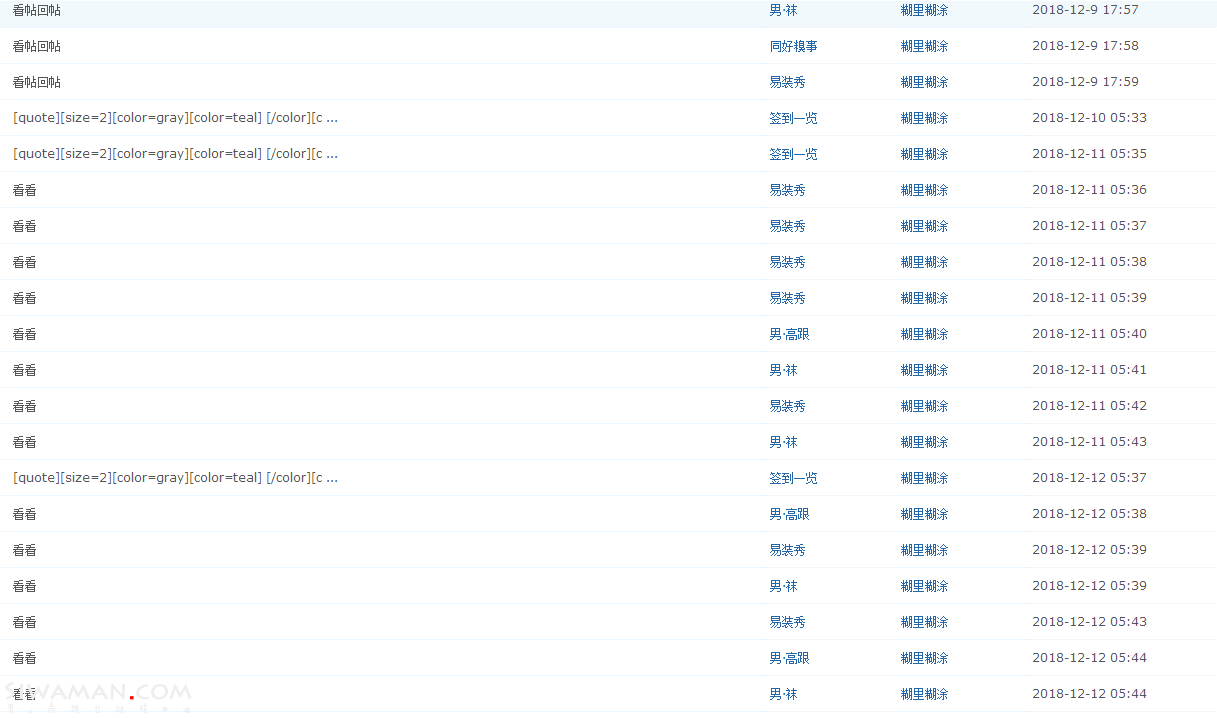Image resolution: width=1217 pixels, height=718 pixels.
Task: Click 易装秀 forum link dated 2018-12-9 17:59
Action: tap(787, 82)
